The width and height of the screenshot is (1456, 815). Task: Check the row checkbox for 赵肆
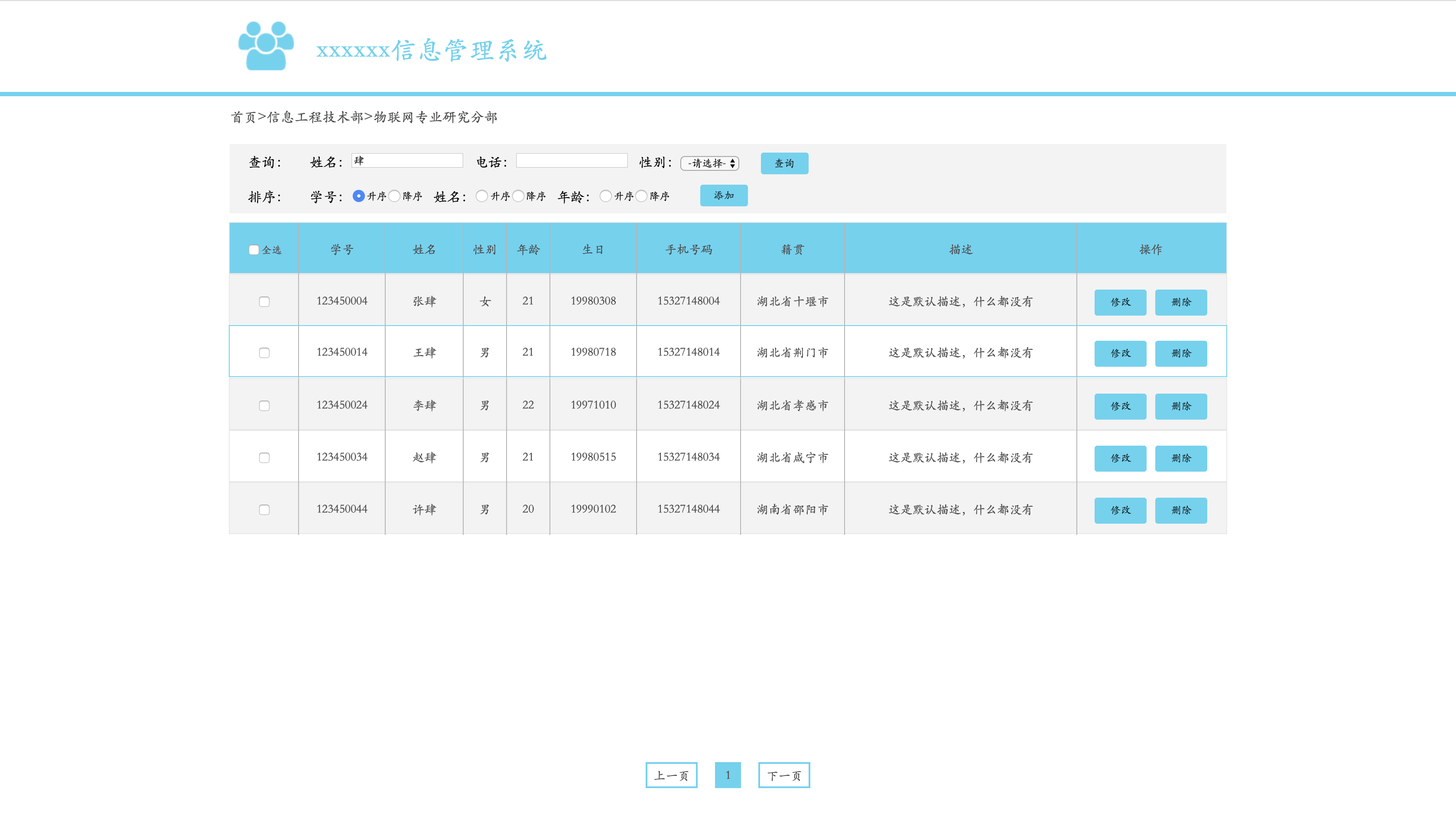click(x=264, y=457)
